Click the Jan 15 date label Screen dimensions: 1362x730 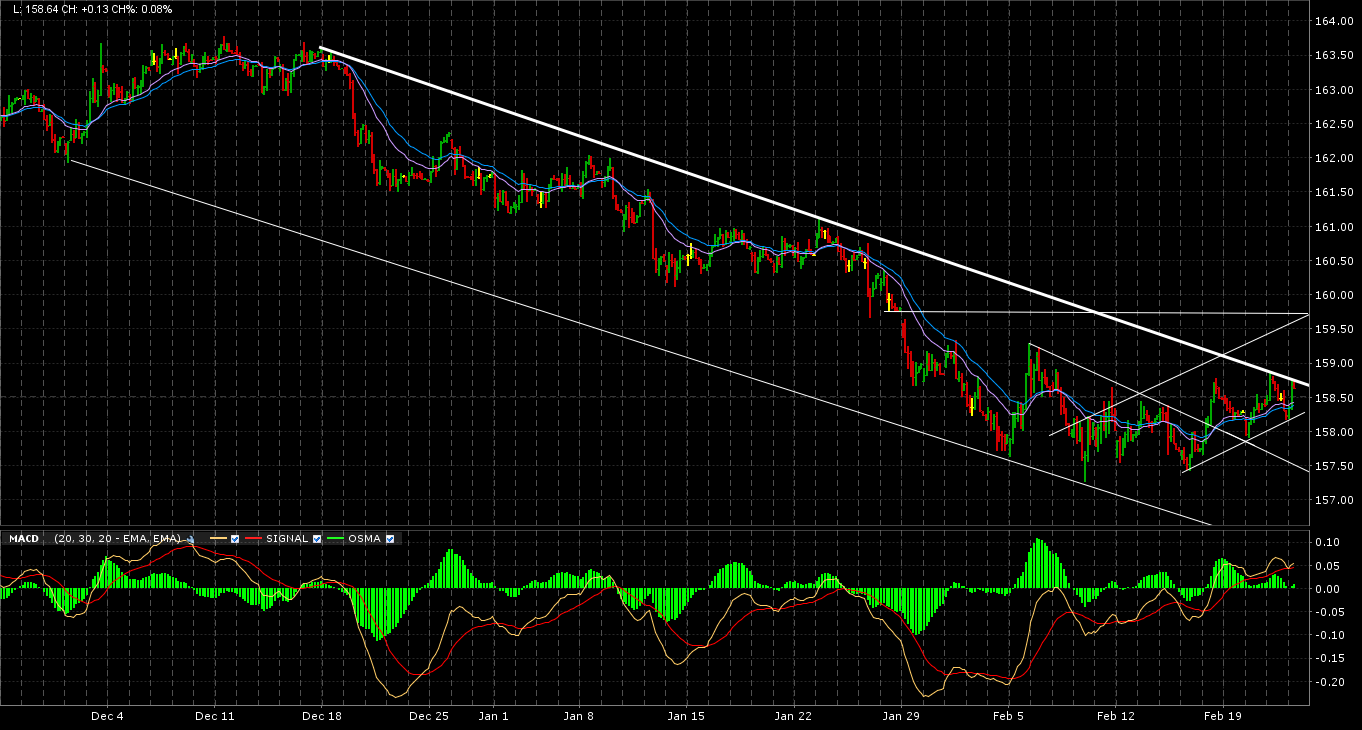coord(686,716)
